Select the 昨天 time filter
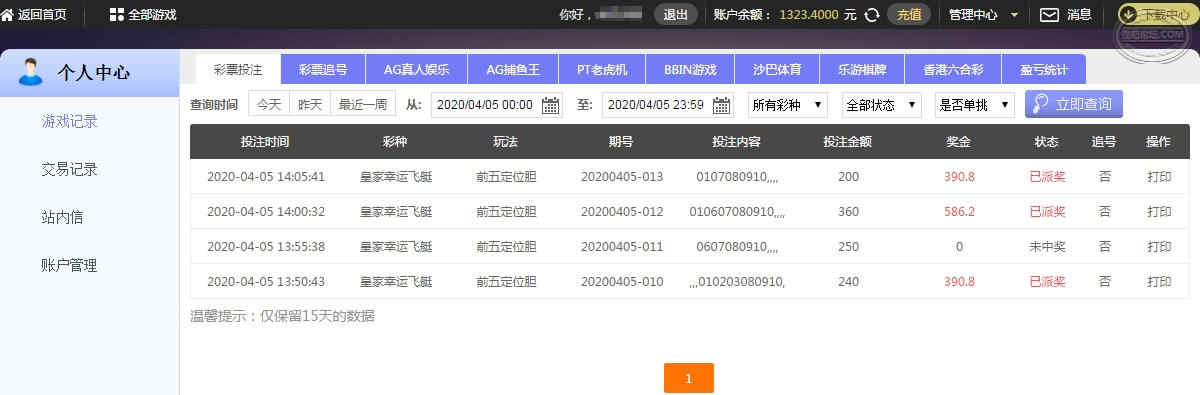The height and width of the screenshot is (395, 1200). tap(310, 104)
